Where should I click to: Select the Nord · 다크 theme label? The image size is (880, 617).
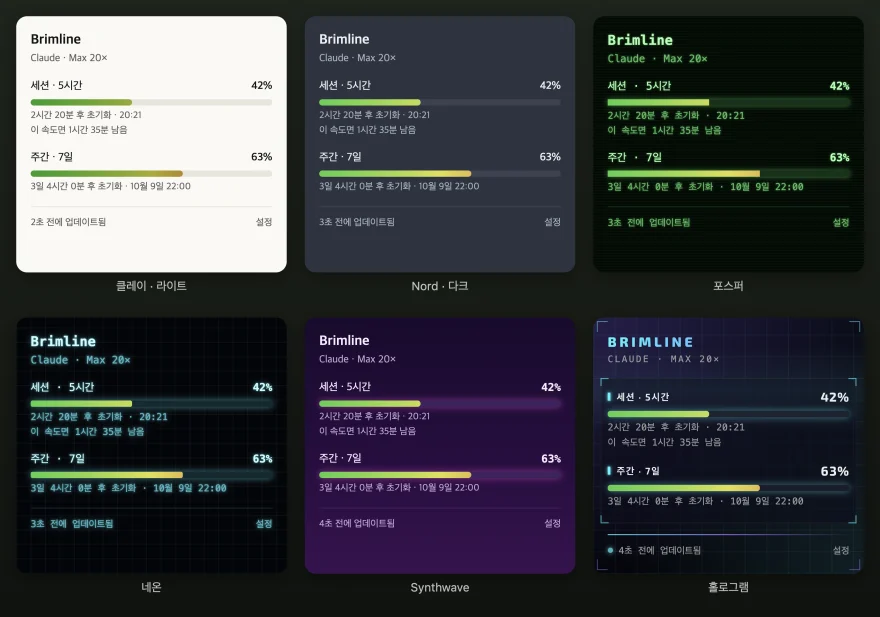(439, 286)
